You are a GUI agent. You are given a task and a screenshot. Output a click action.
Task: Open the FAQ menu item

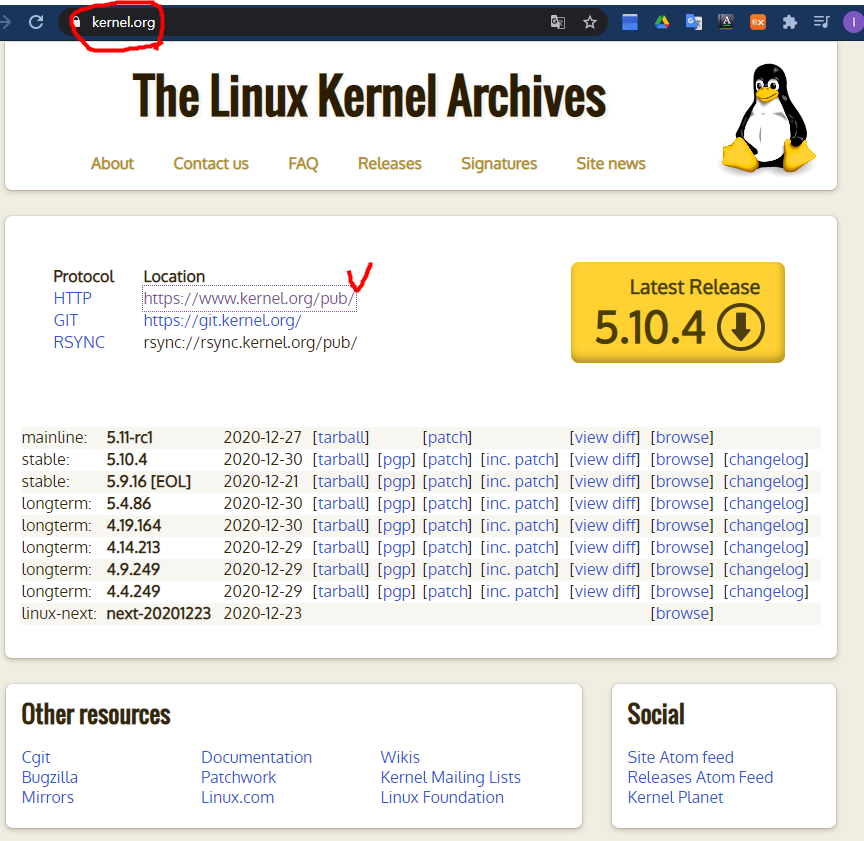point(303,164)
